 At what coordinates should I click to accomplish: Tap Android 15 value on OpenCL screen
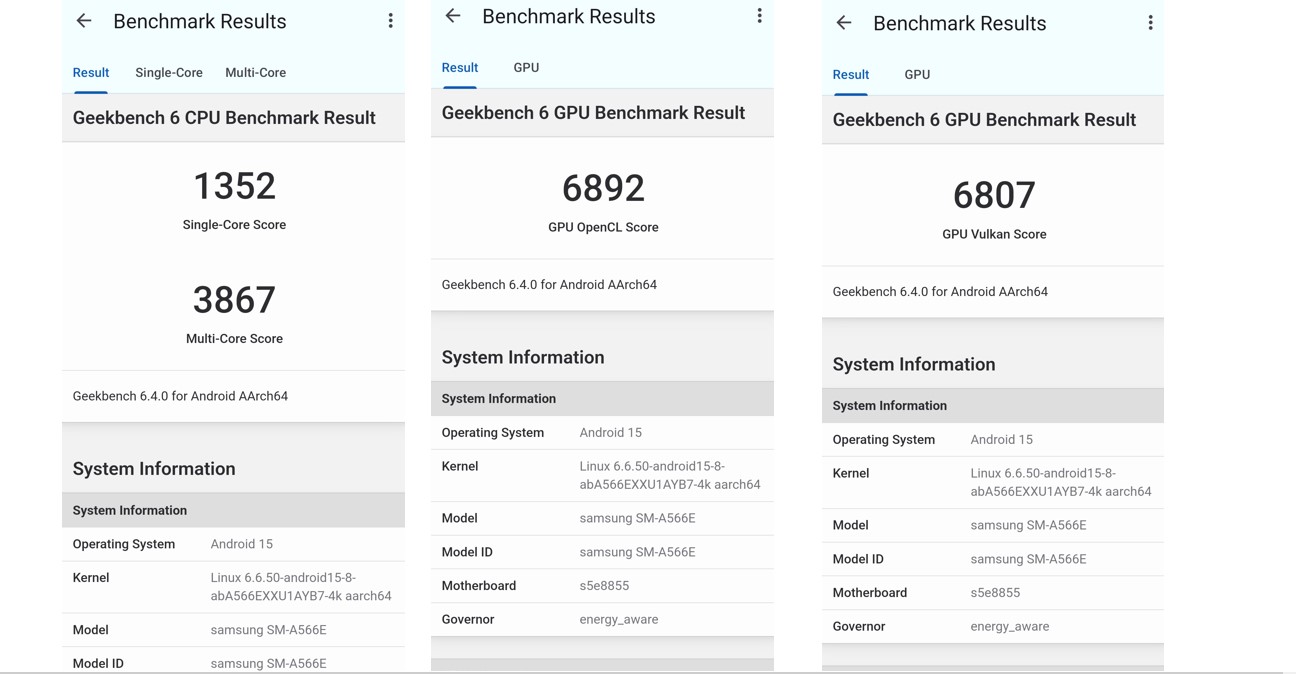[x=610, y=433]
